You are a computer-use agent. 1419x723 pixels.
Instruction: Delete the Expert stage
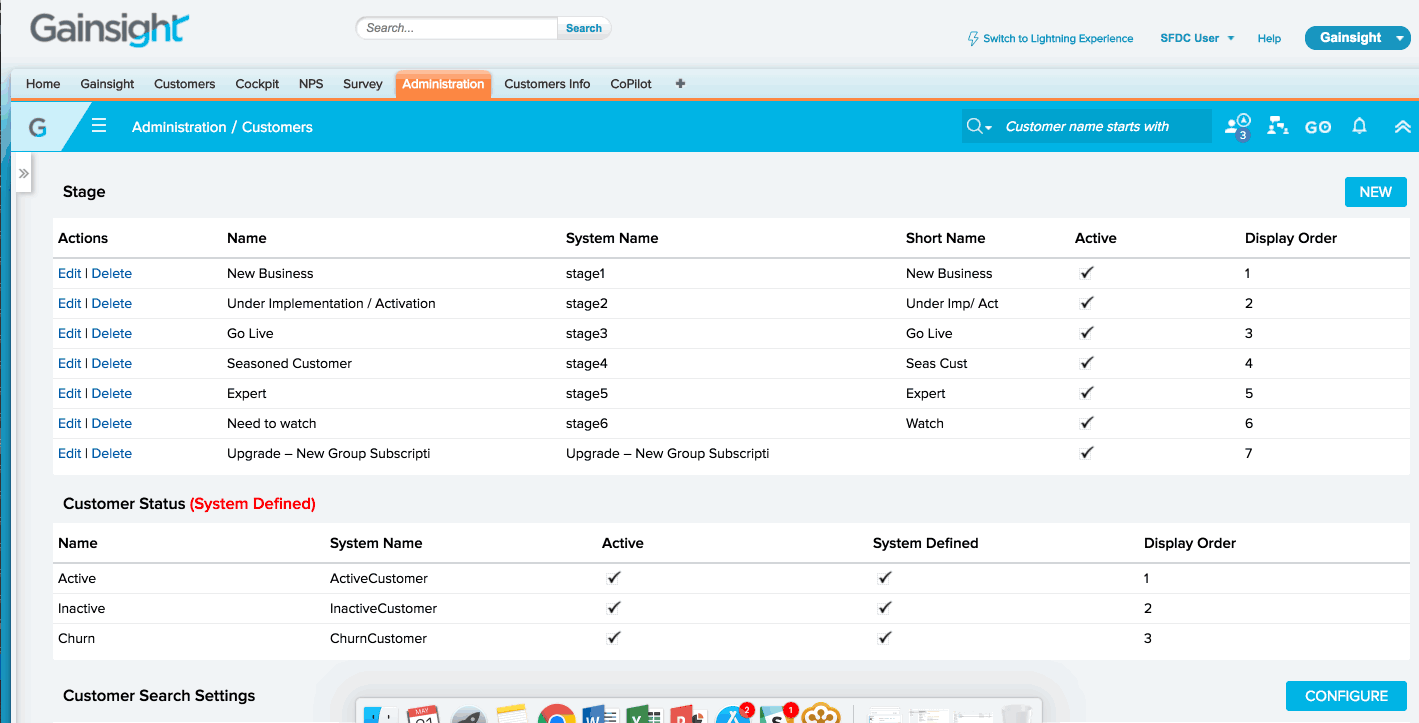112,393
